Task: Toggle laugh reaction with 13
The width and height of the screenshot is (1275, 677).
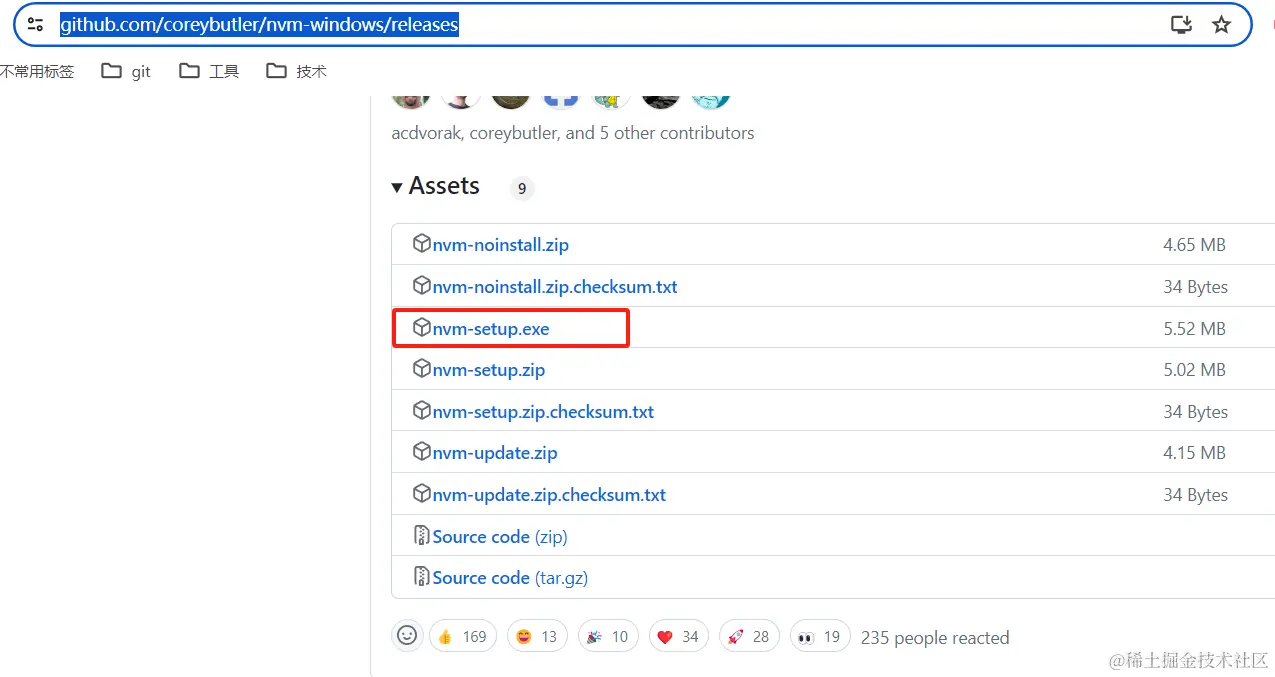Action: (537, 636)
